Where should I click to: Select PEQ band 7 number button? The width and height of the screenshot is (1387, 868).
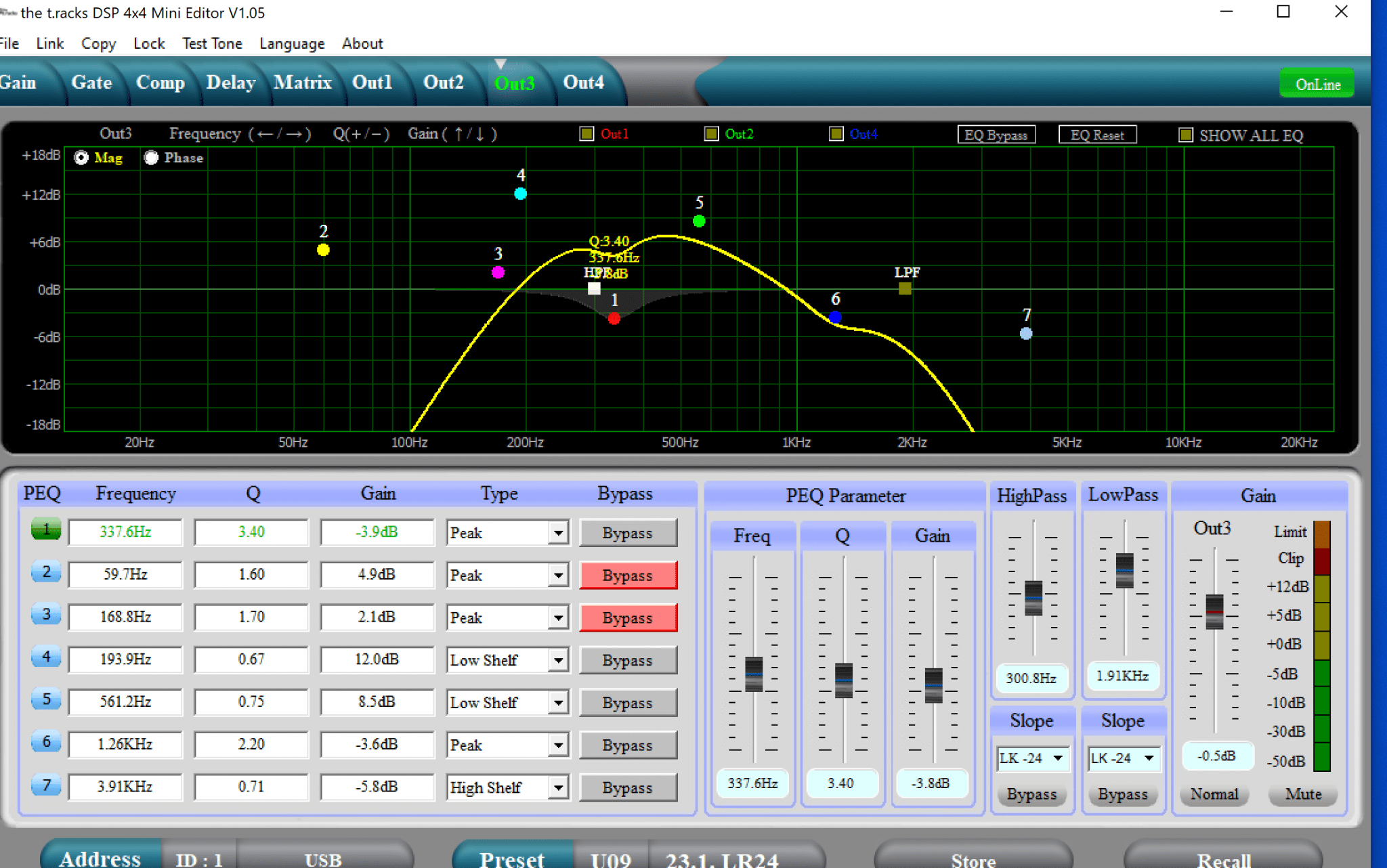coord(46,785)
